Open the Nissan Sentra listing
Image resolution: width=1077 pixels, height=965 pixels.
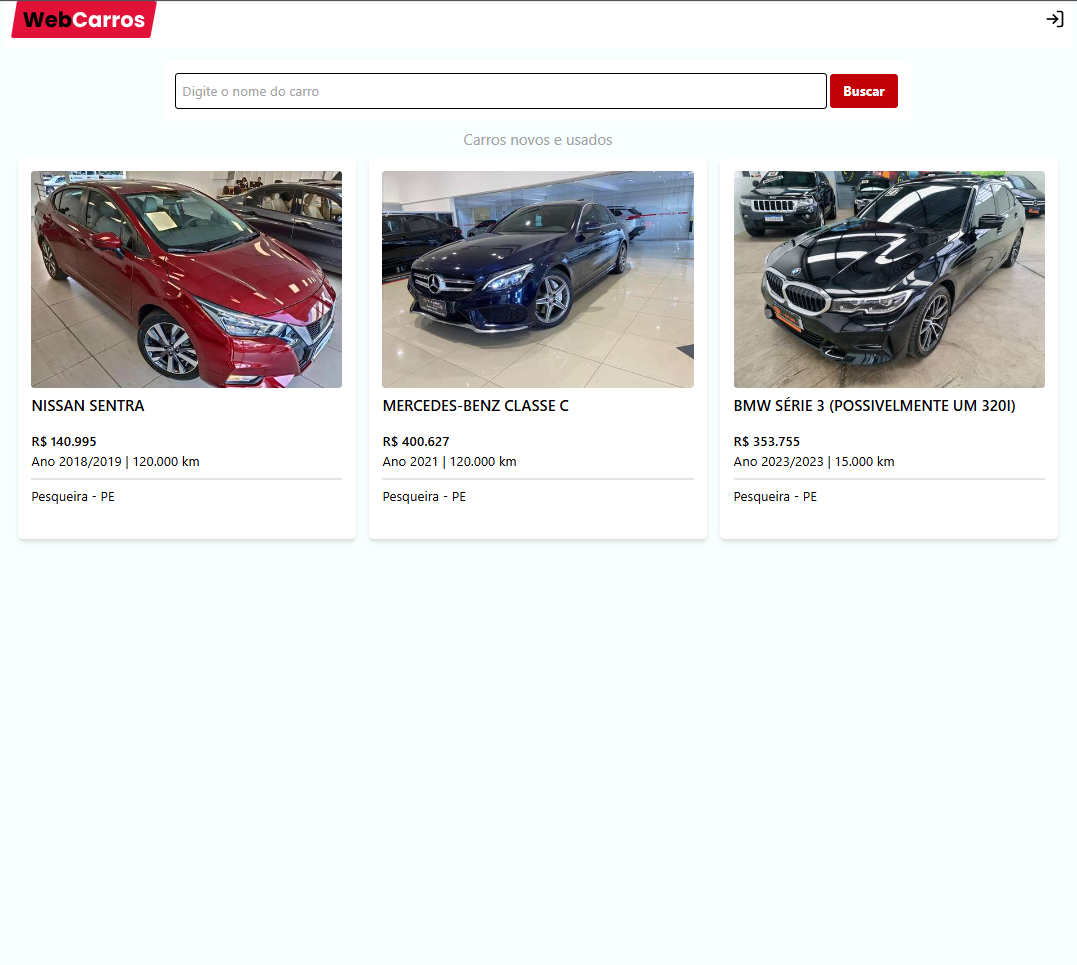pyautogui.click(x=88, y=406)
